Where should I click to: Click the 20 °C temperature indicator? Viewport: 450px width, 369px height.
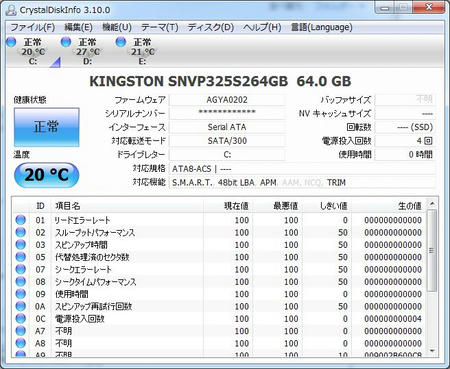click(46, 175)
